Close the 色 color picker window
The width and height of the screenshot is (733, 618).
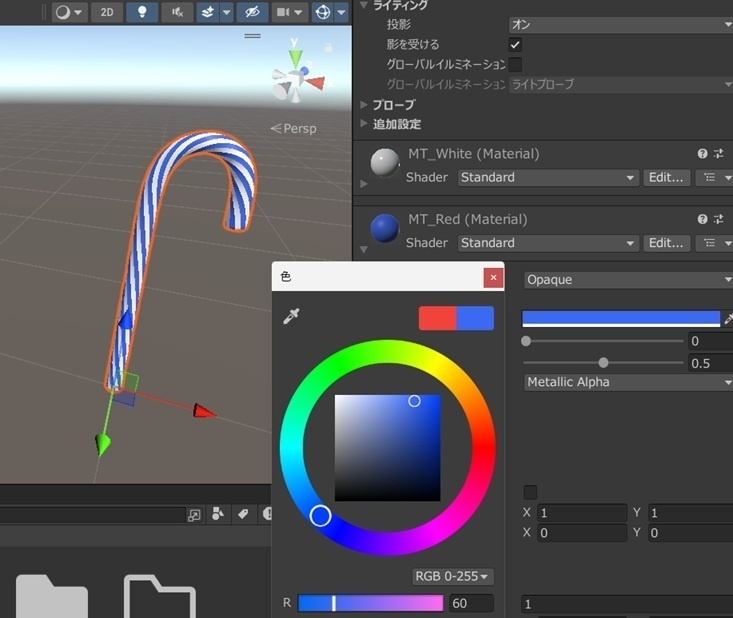coord(493,278)
